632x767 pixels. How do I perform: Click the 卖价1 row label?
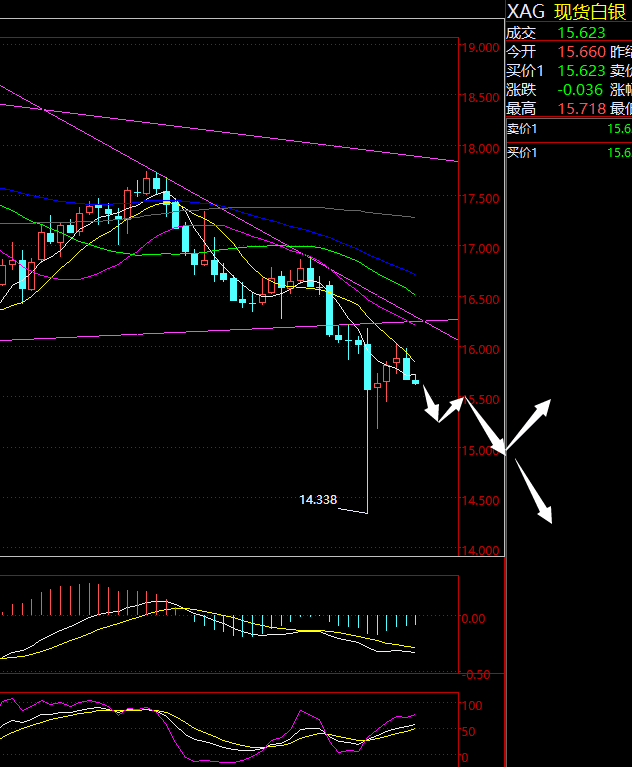tap(522, 129)
